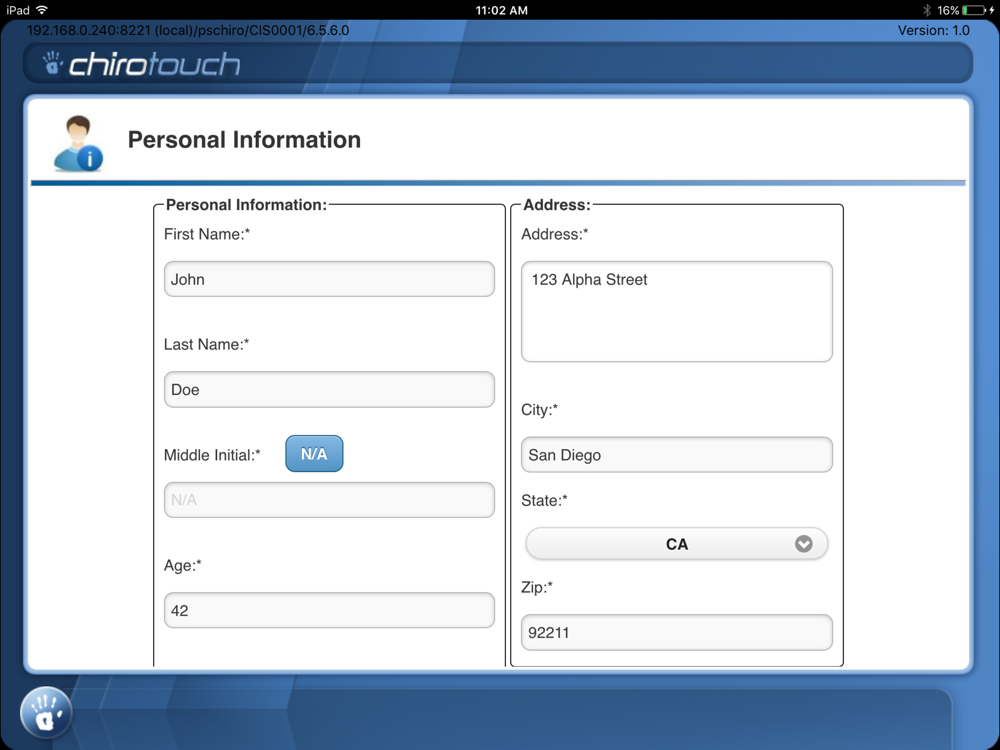Click the arrow icon on State selector

804,544
